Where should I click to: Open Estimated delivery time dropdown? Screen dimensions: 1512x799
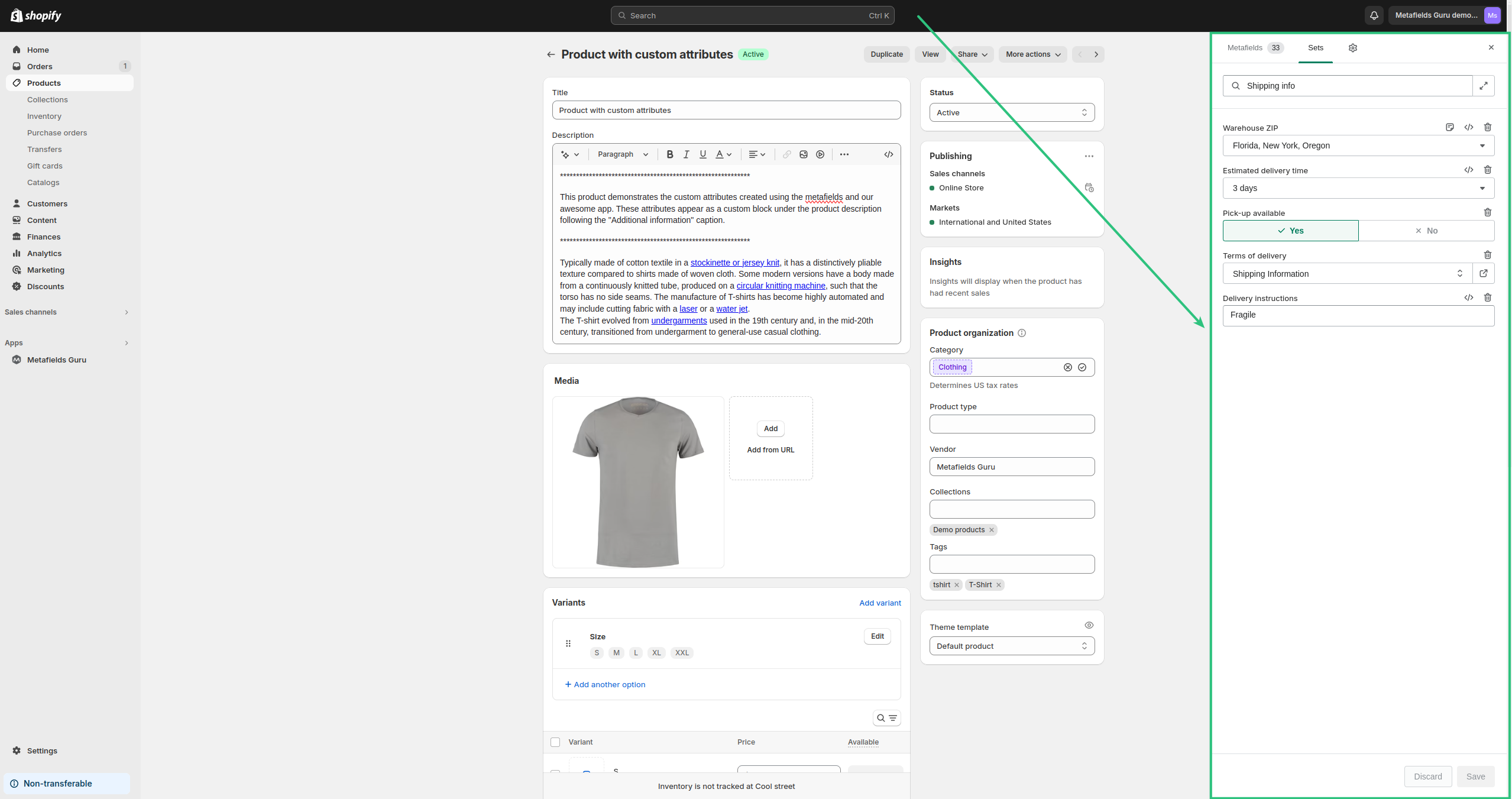pos(1358,188)
